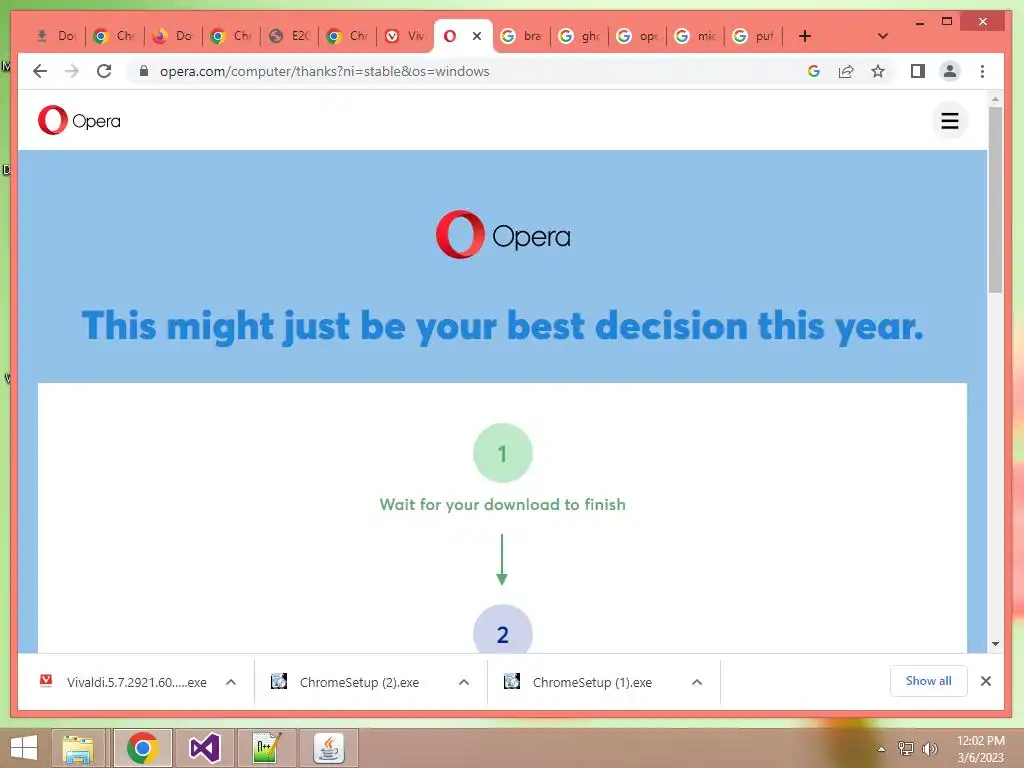
Task: Switch to the Google 'mic' tab
Action: (x=695, y=36)
